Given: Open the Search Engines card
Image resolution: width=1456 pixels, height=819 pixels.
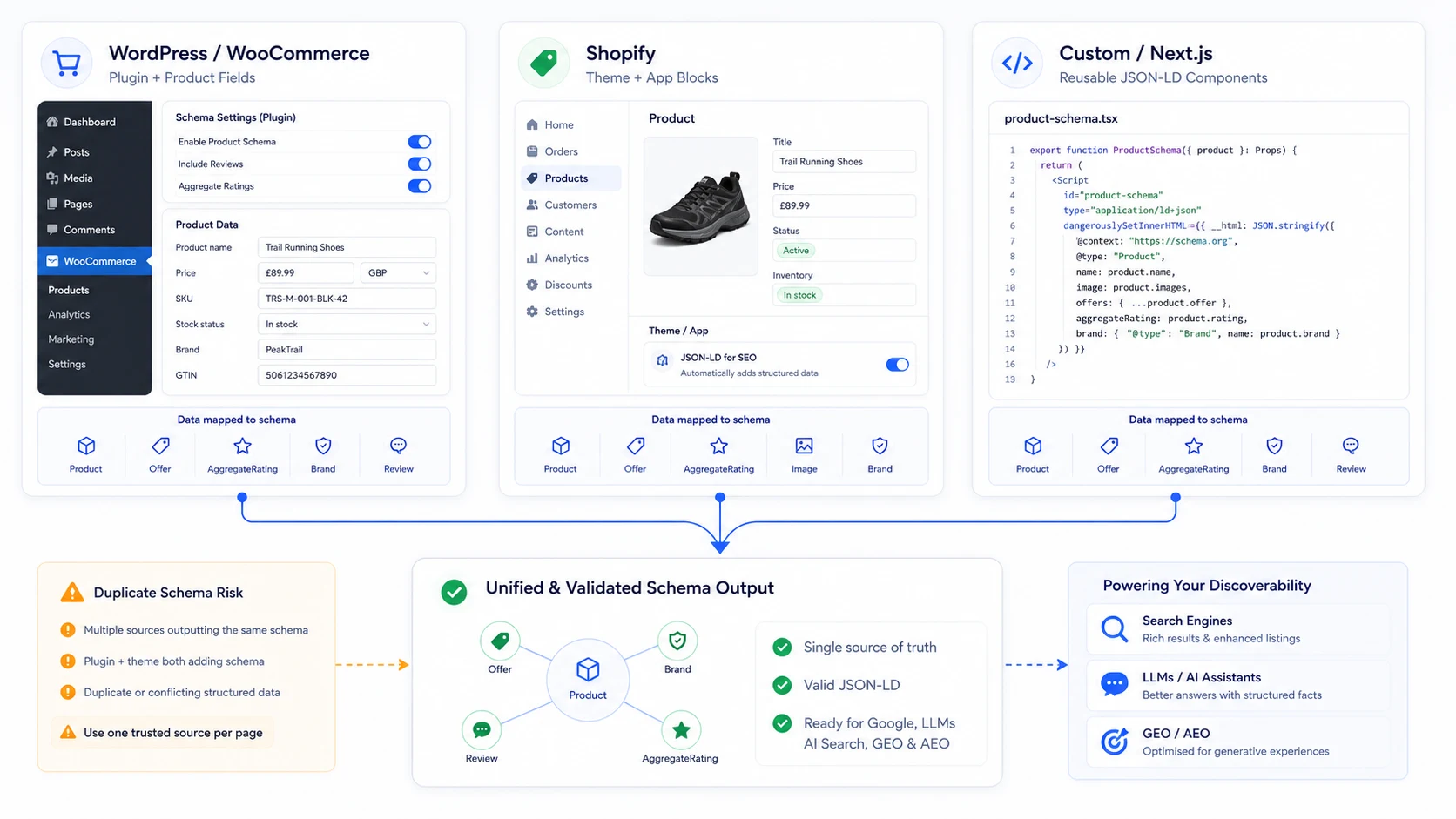Looking at the screenshot, I should pyautogui.click(x=1237, y=629).
